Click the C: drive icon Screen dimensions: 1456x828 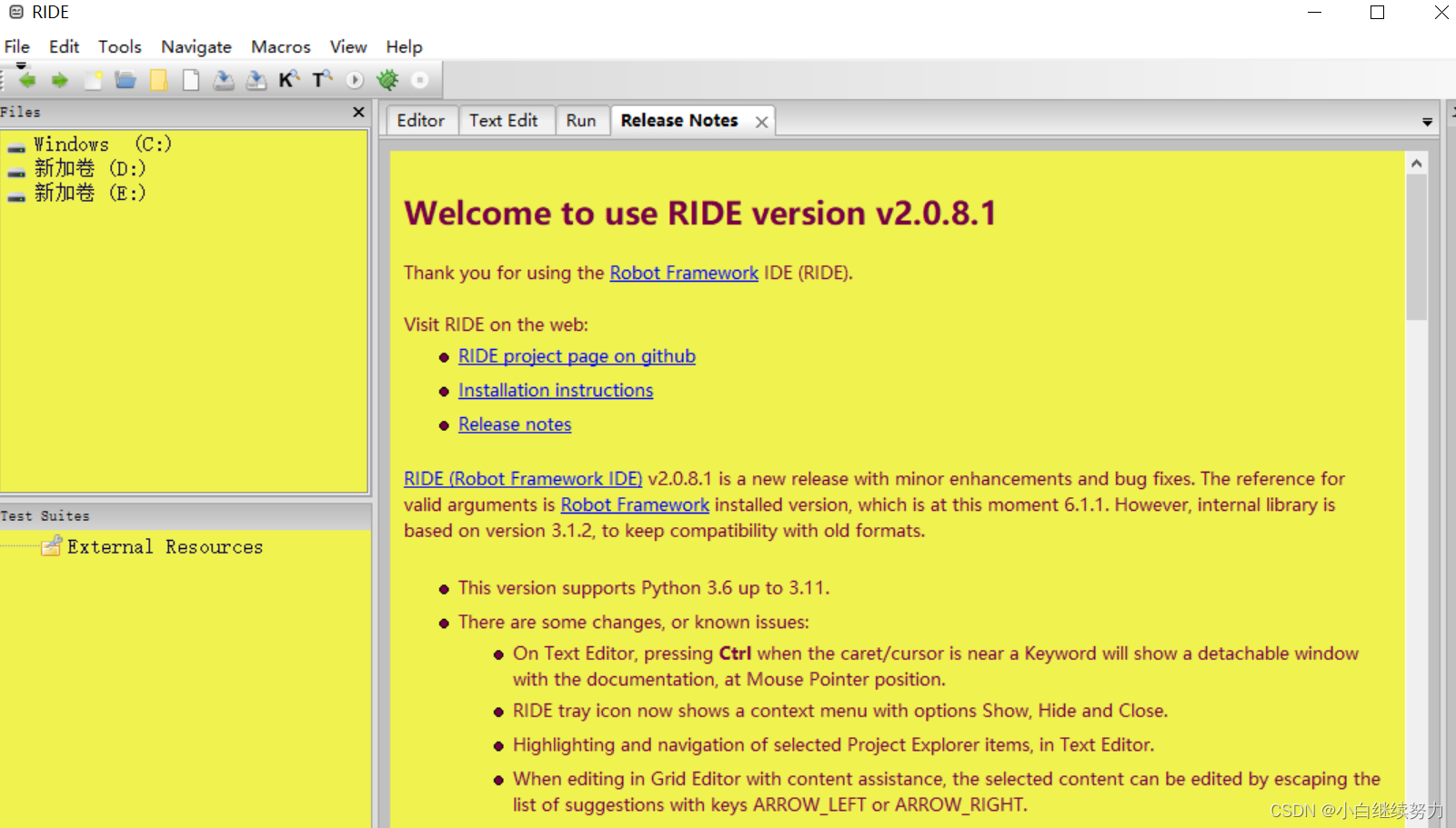tap(16, 147)
